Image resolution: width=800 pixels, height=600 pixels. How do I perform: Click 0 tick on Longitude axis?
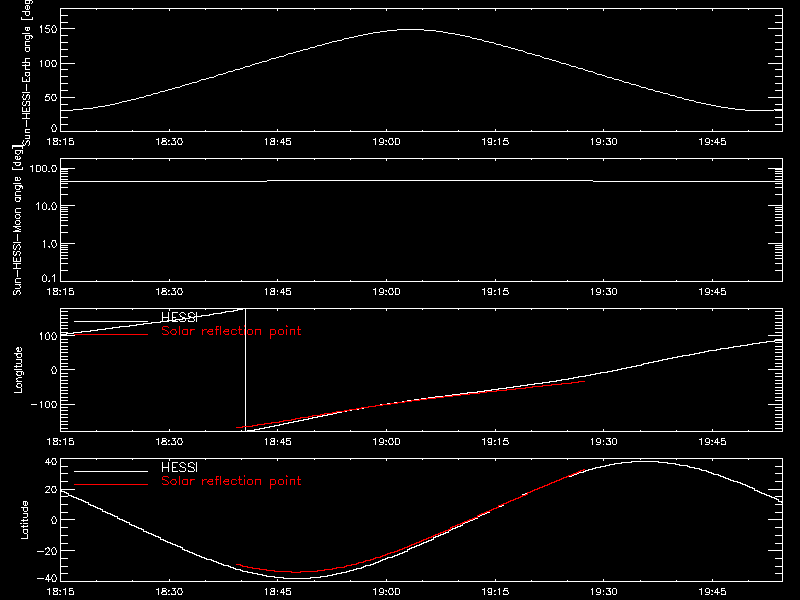click(54, 370)
